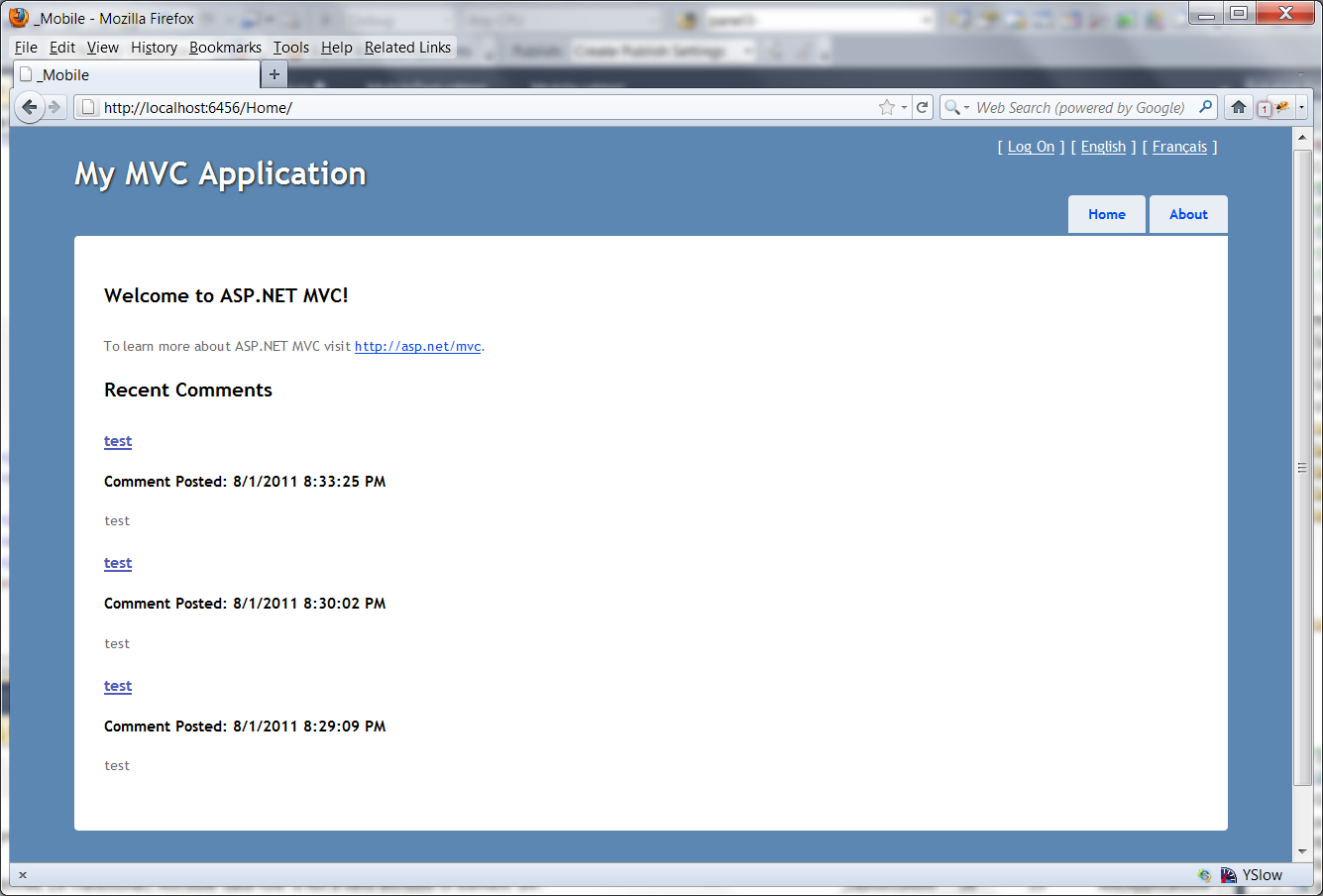Select the _Mobile browser tab

coord(137,74)
